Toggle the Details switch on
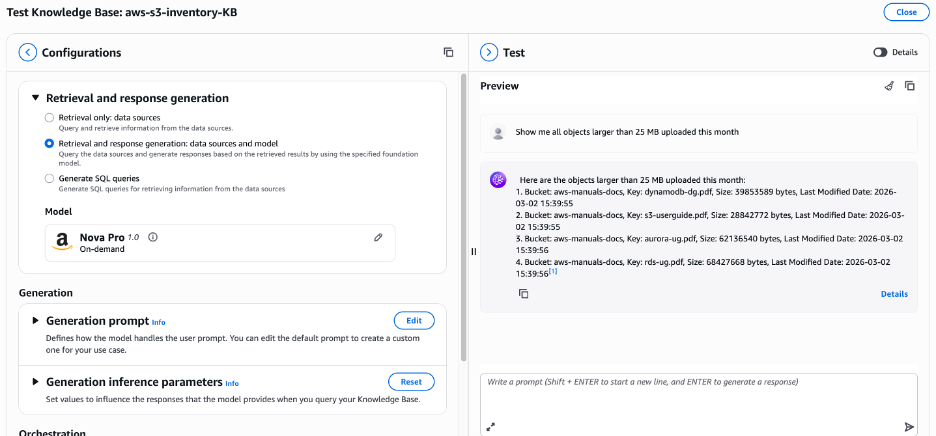 click(x=880, y=52)
